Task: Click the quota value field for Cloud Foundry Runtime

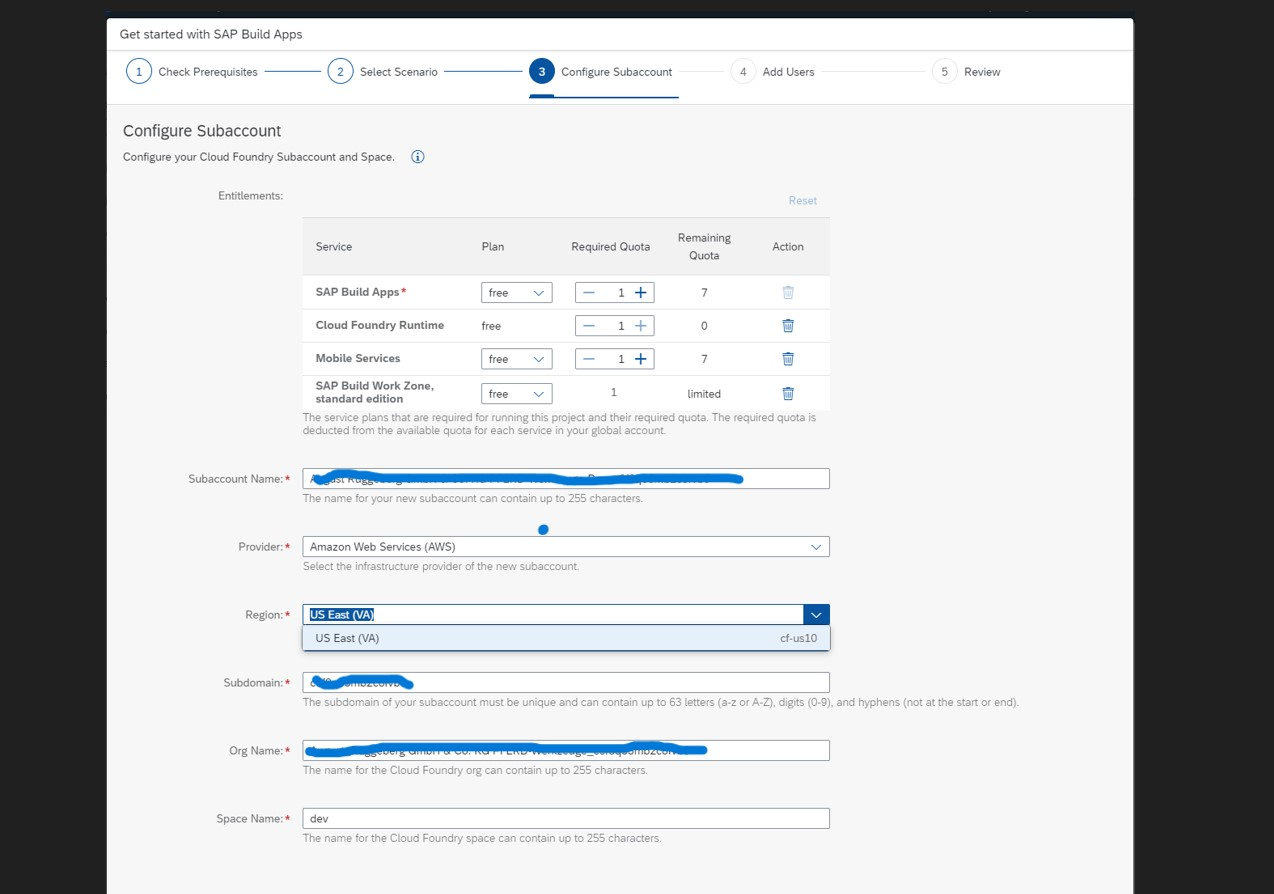Action: pyautogui.click(x=615, y=326)
